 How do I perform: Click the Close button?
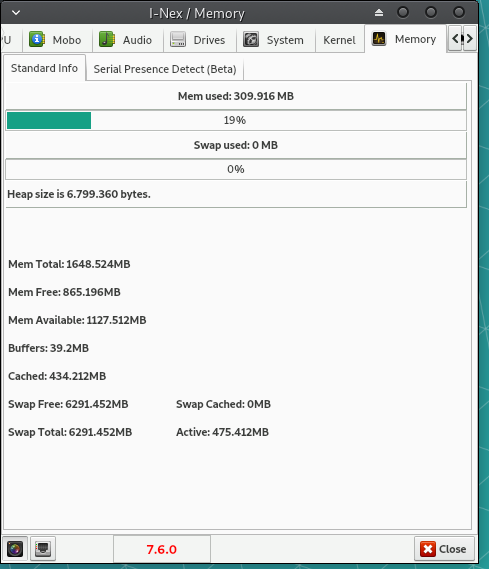click(x=444, y=549)
